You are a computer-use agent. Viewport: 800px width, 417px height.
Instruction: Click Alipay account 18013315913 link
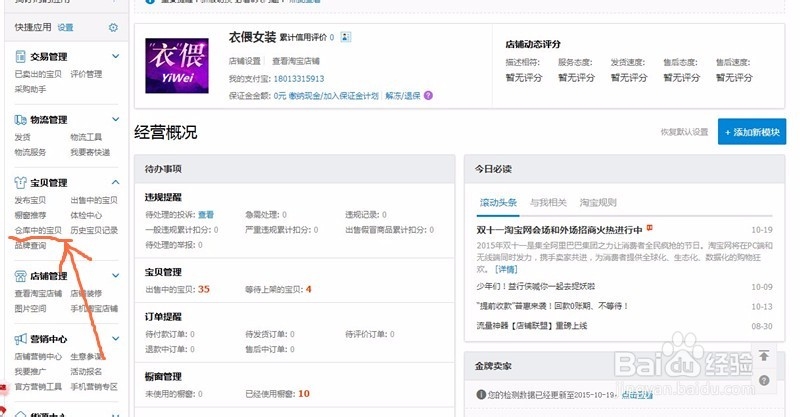[298, 79]
